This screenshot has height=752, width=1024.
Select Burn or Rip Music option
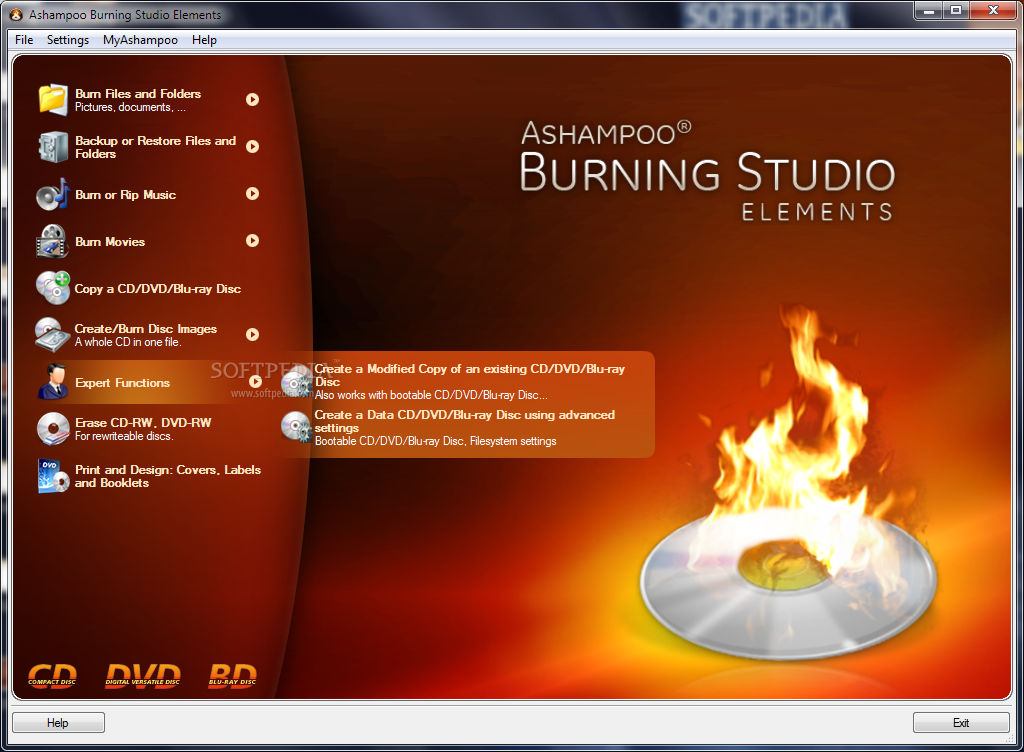125,195
